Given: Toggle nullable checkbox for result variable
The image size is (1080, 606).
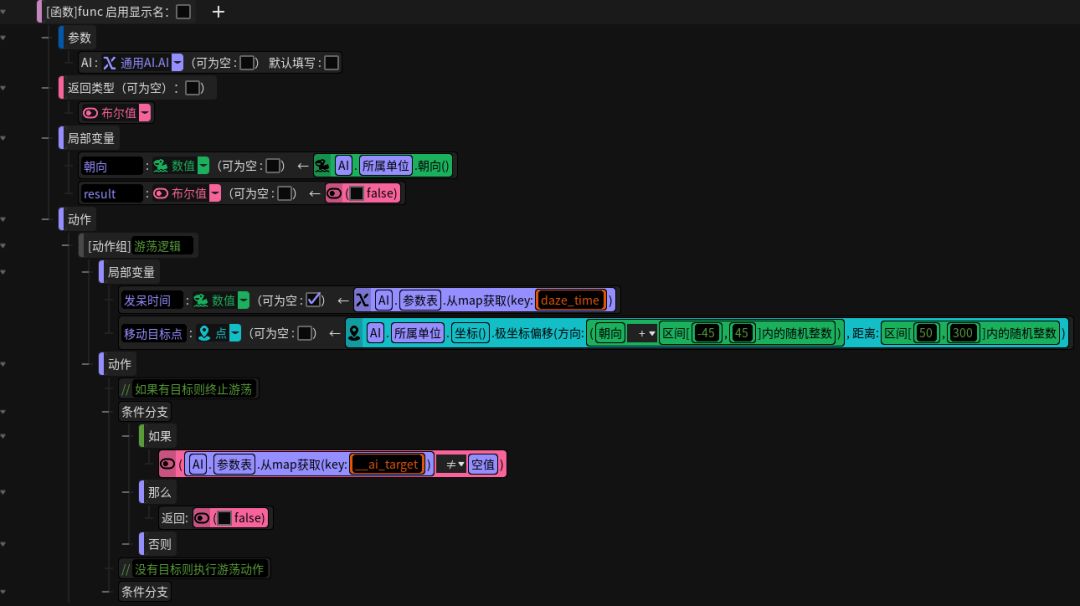Looking at the screenshot, I should [x=285, y=194].
